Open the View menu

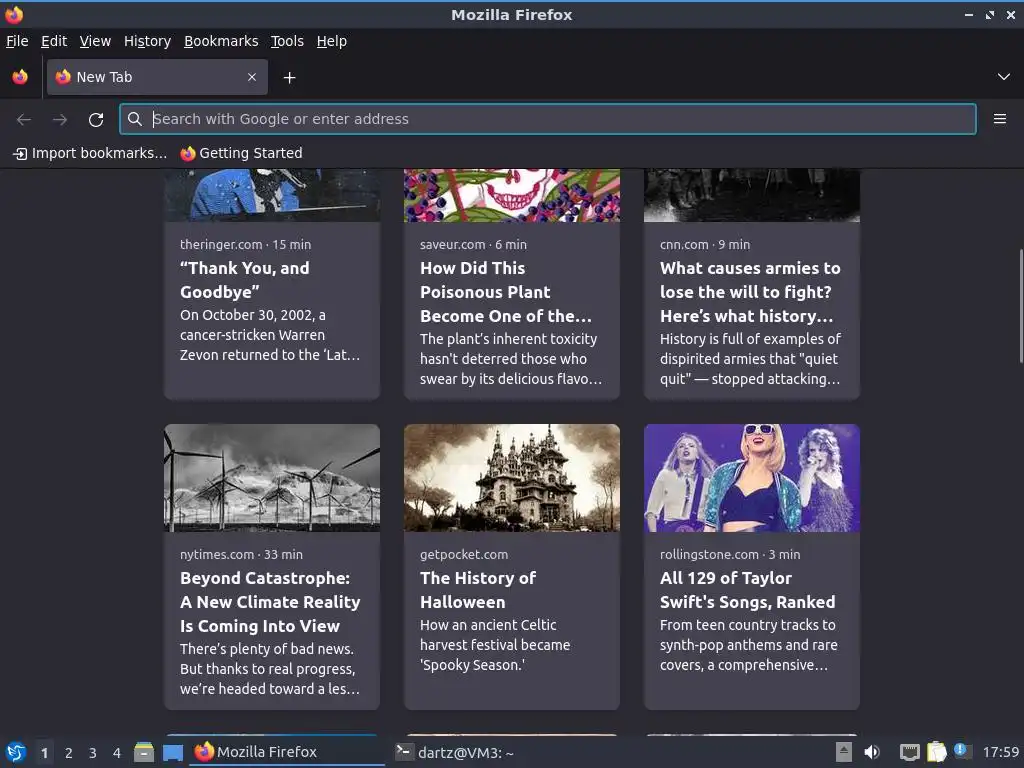point(95,41)
